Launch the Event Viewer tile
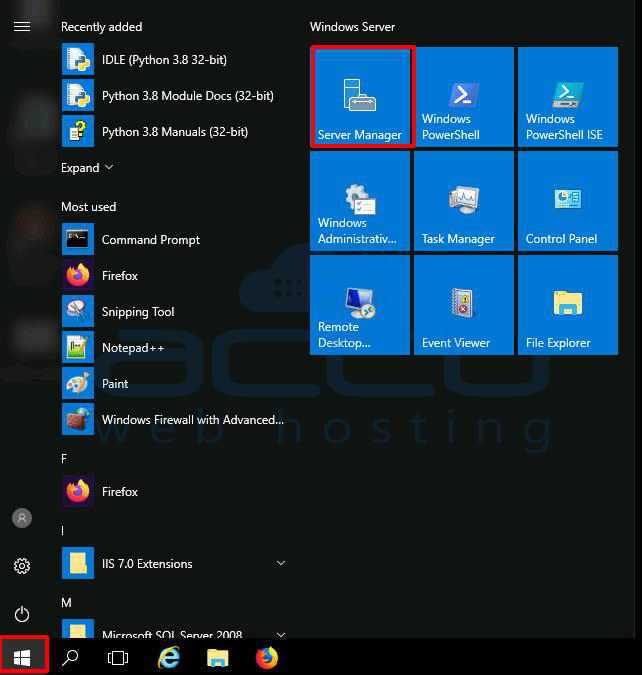Screen dimensions: 642x675 pos(464,305)
